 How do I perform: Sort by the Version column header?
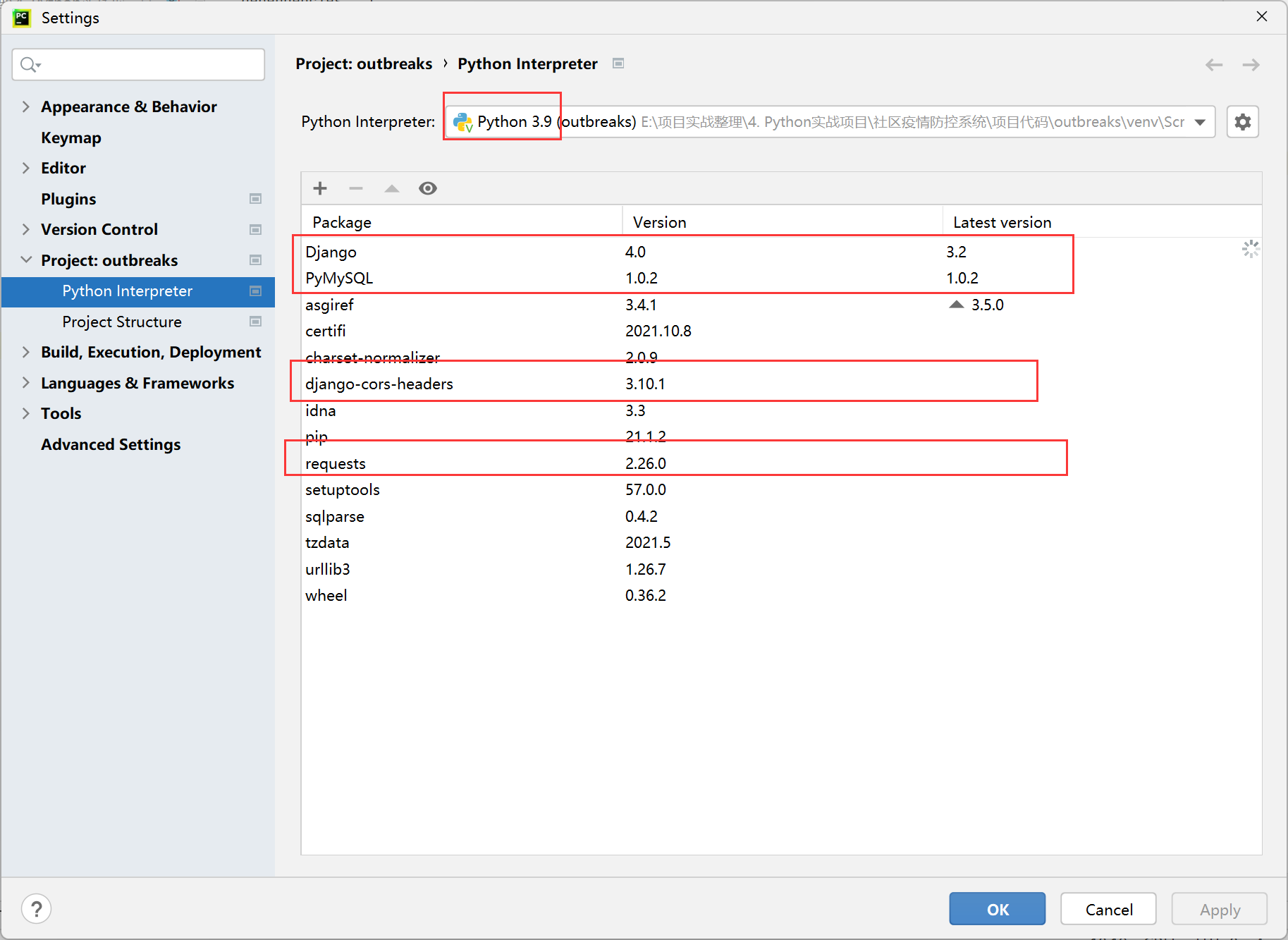(783, 222)
